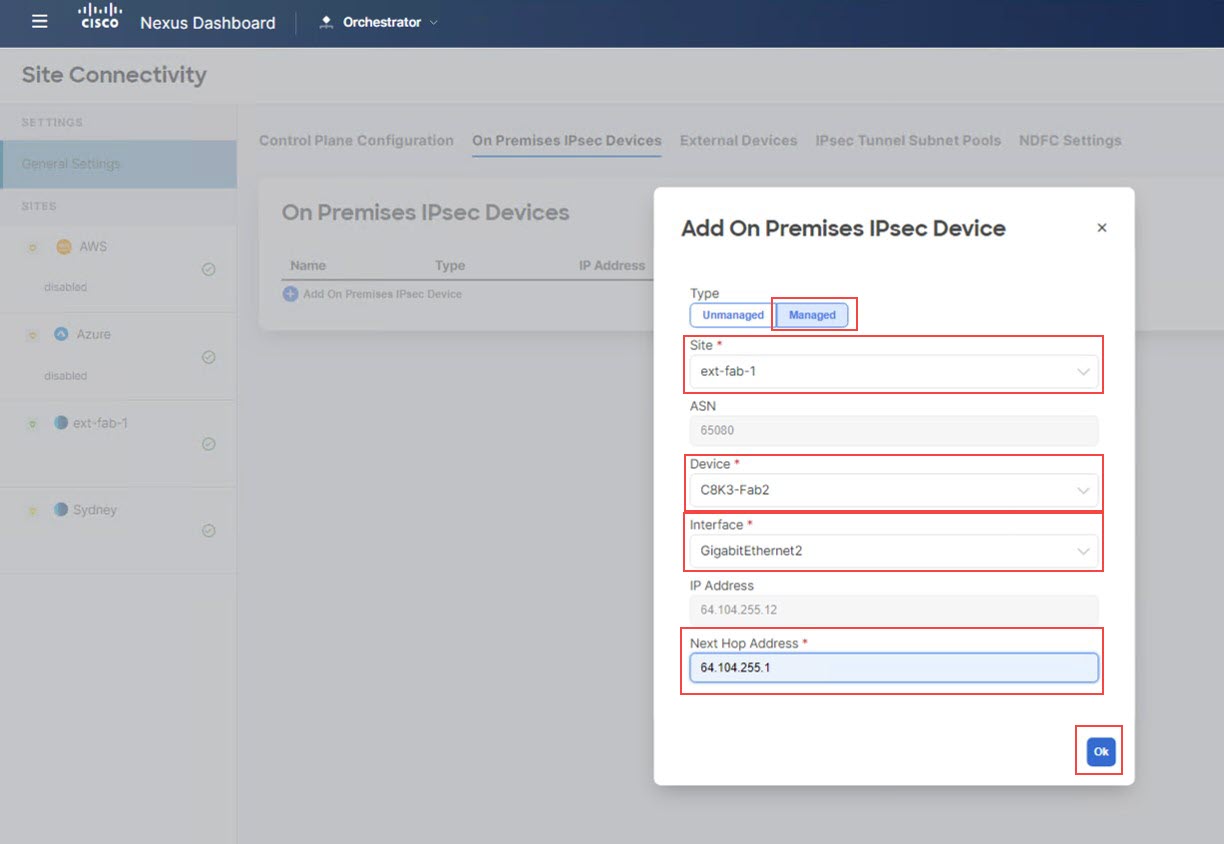
Task: Choose the Unmanaged device type
Action: click(733, 315)
